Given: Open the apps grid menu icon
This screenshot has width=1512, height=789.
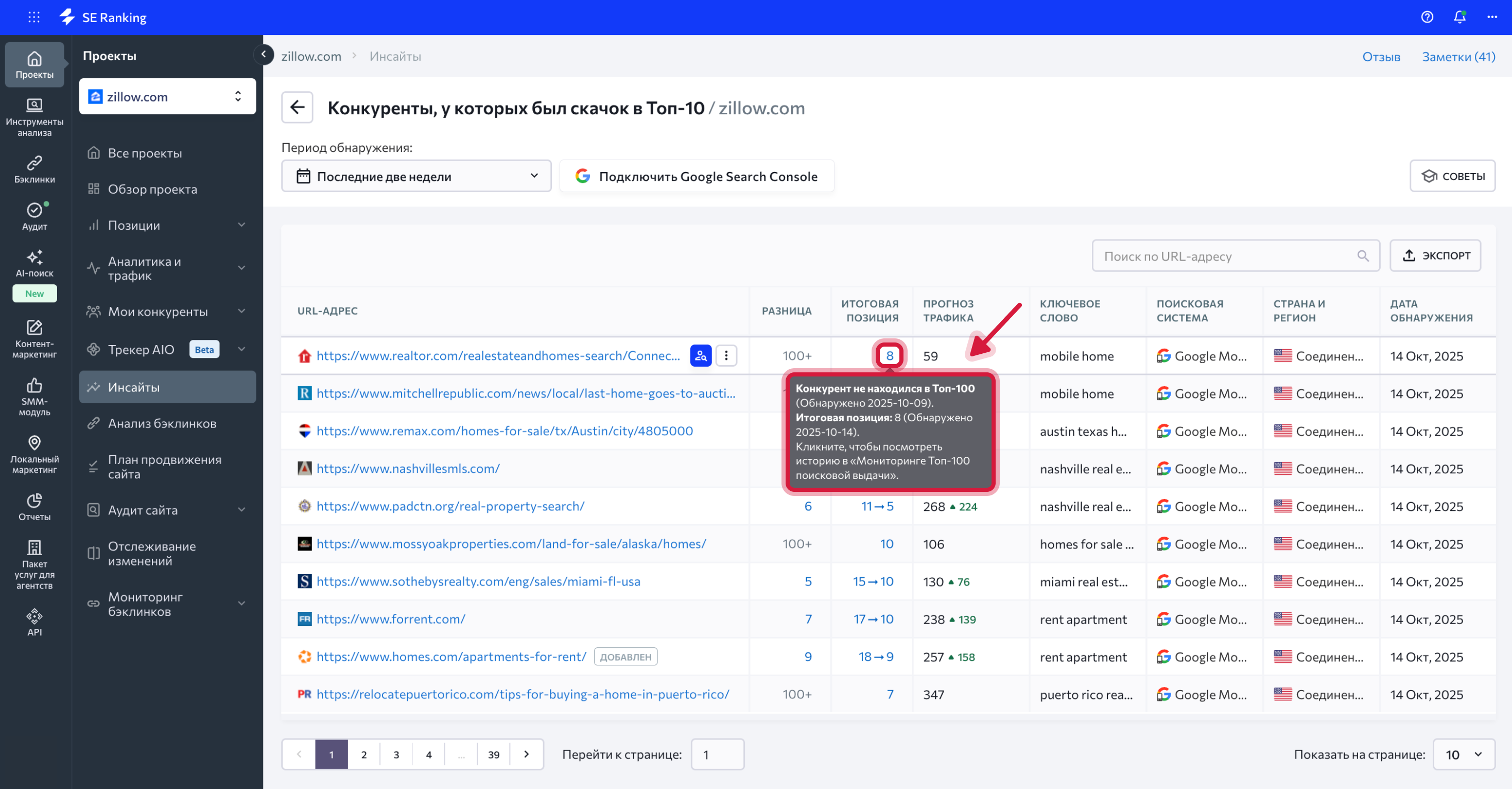Looking at the screenshot, I should pos(34,17).
